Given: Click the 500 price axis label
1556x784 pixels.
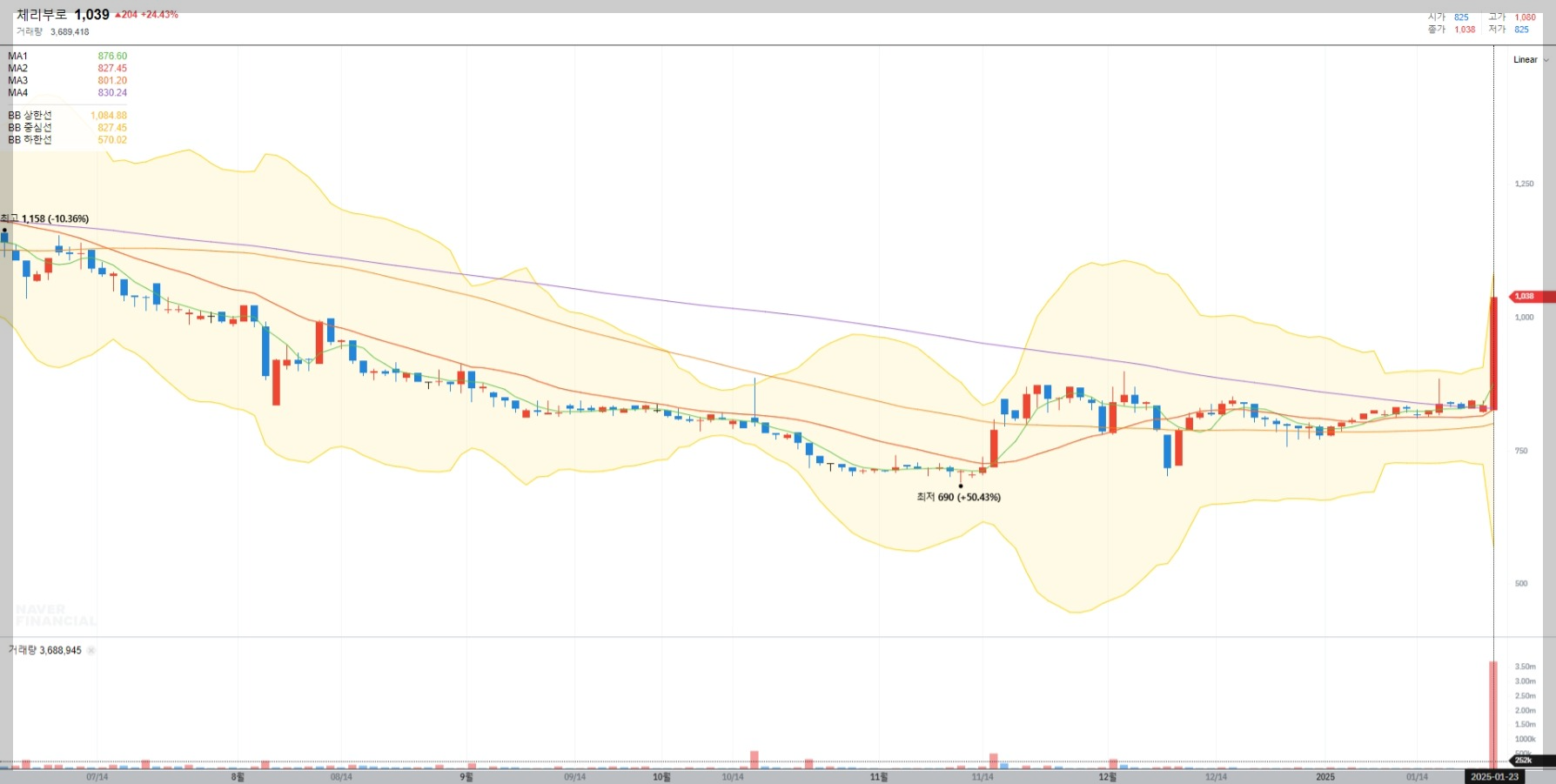Looking at the screenshot, I should (1521, 584).
